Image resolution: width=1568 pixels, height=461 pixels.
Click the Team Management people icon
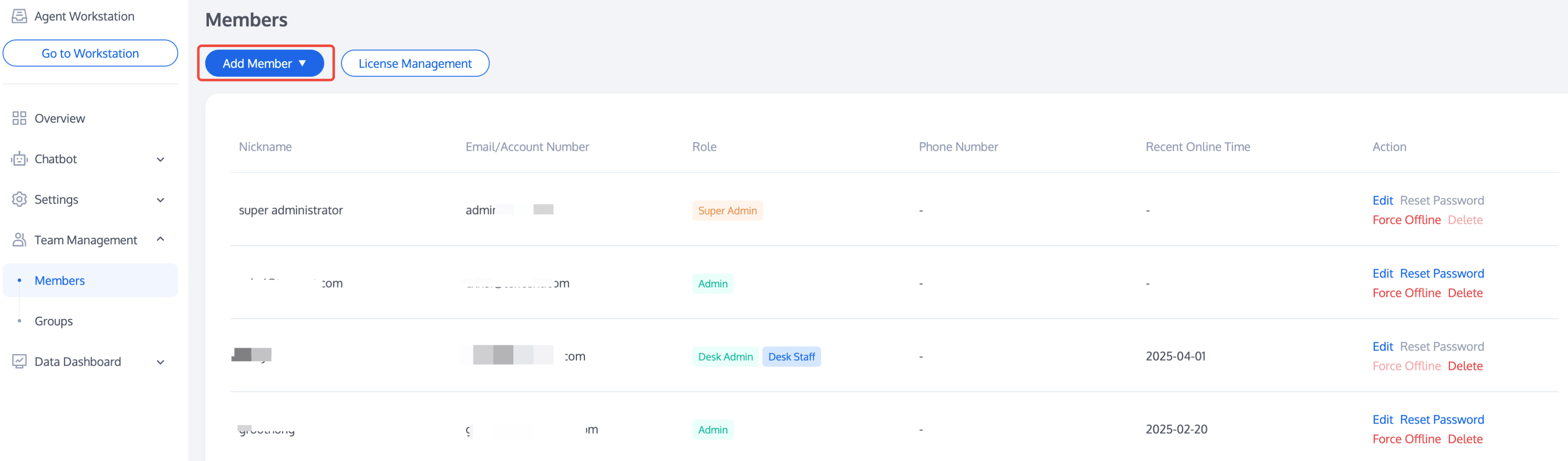click(x=19, y=240)
